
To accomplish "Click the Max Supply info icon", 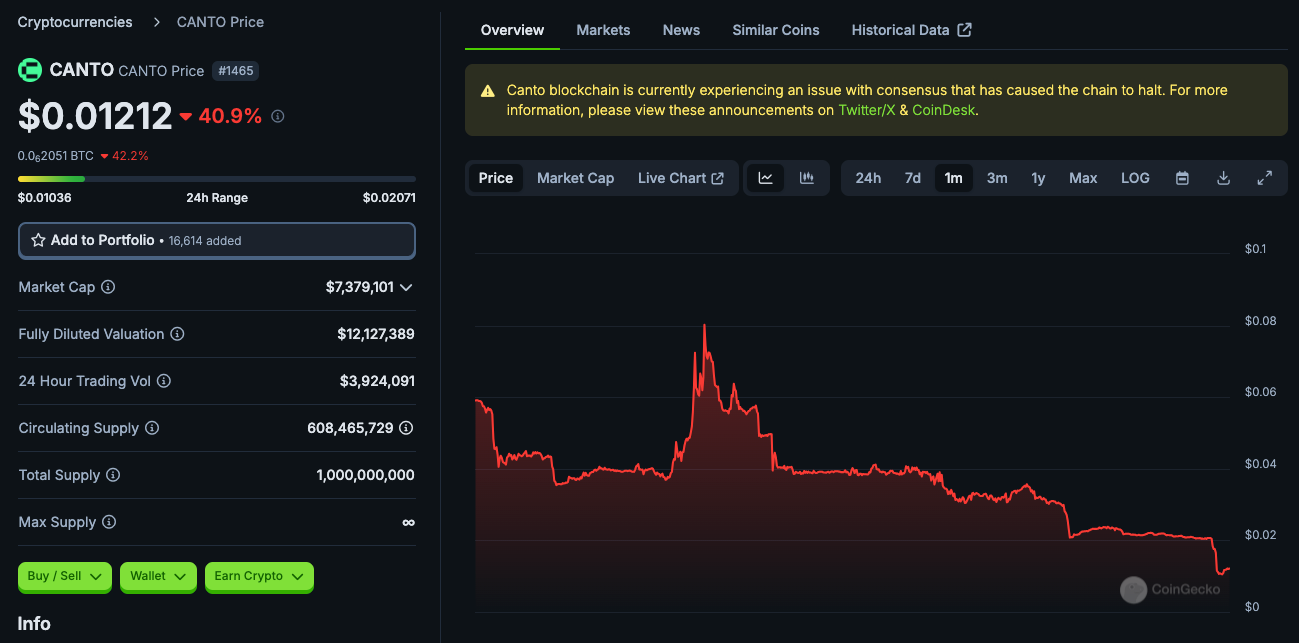I will pos(109,522).
